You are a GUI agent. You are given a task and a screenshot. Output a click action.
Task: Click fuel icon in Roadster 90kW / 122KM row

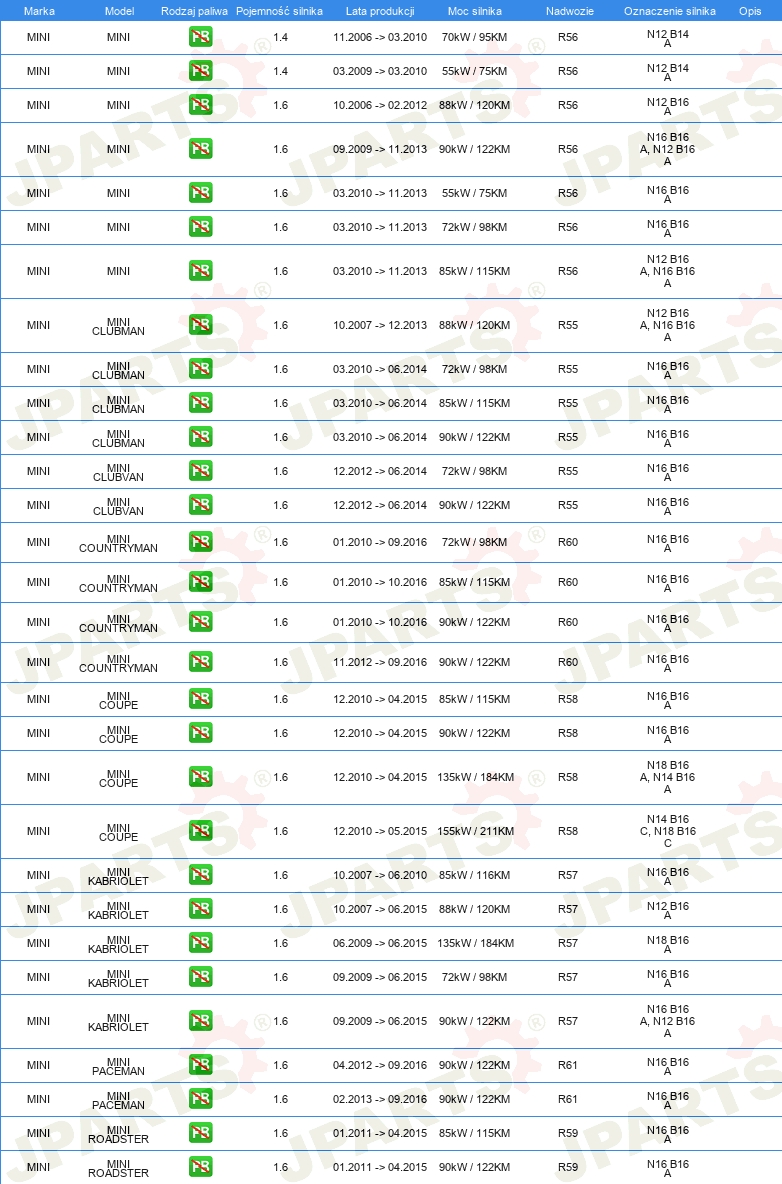click(x=200, y=1167)
